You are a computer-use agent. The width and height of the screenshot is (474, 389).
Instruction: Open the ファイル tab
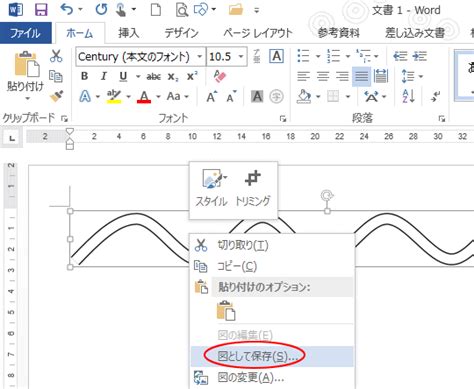[x=26, y=33]
